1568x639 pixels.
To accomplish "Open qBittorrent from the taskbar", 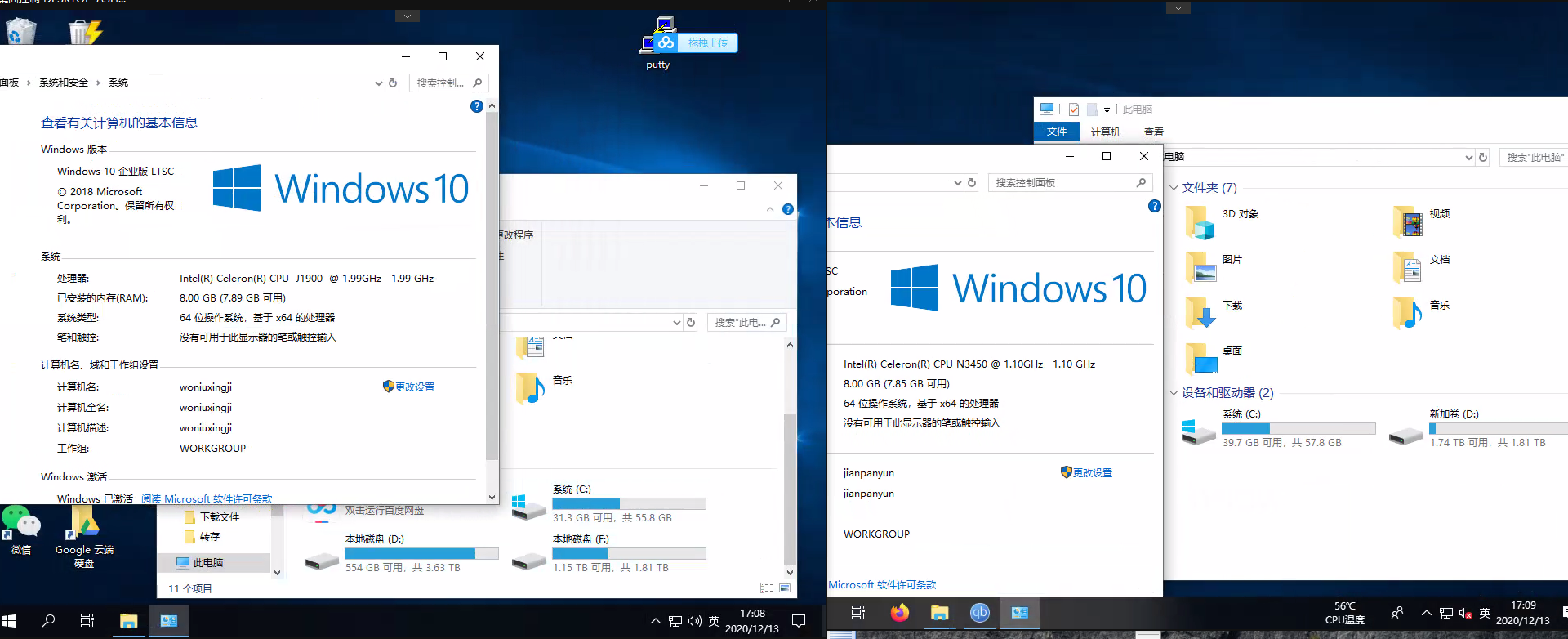I will coord(979,613).
